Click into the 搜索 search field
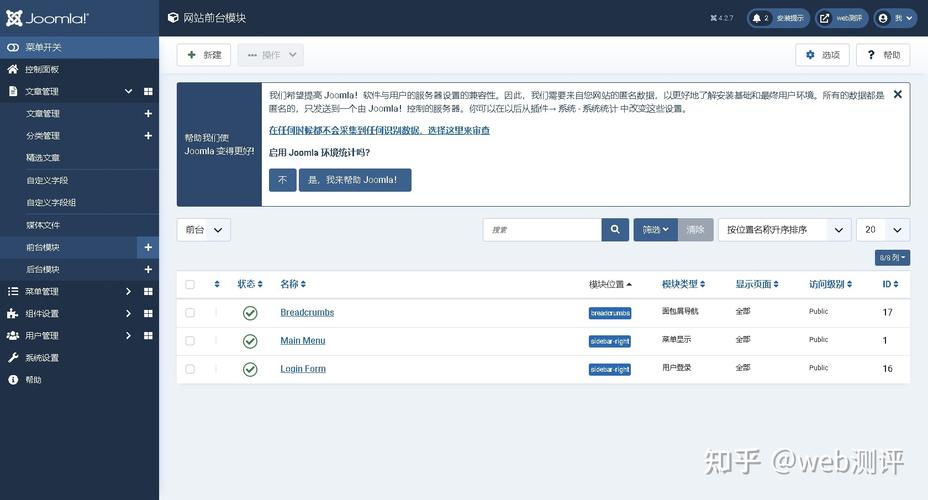 (542, 230)
